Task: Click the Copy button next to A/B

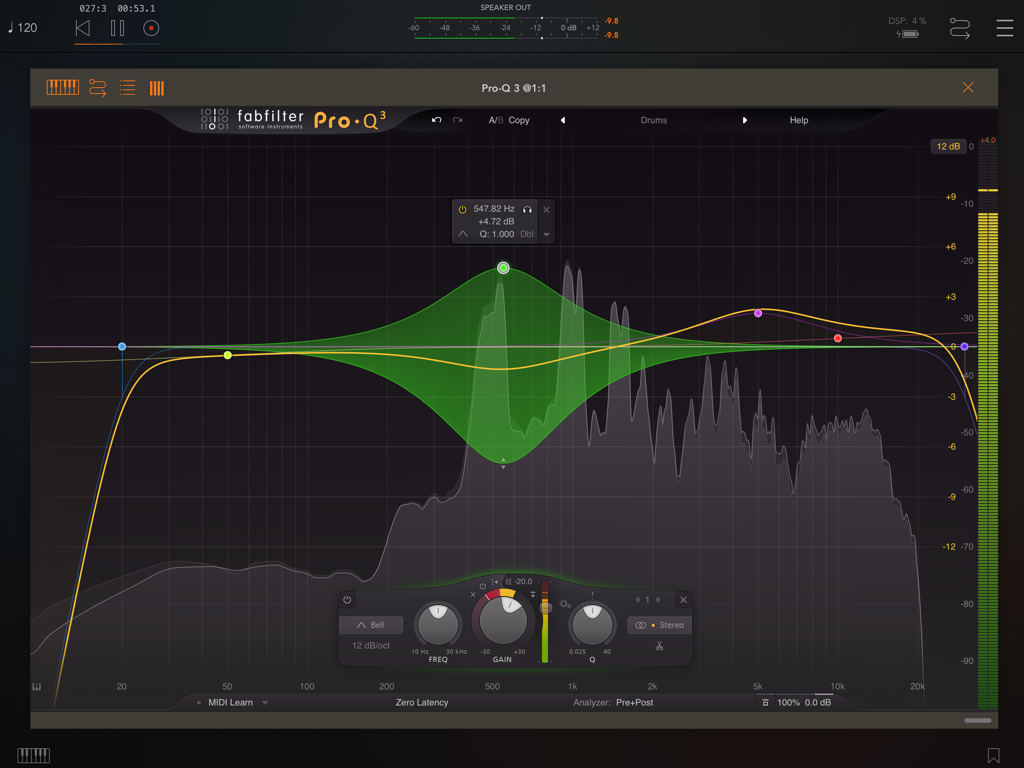Action: tap(520, 120)
